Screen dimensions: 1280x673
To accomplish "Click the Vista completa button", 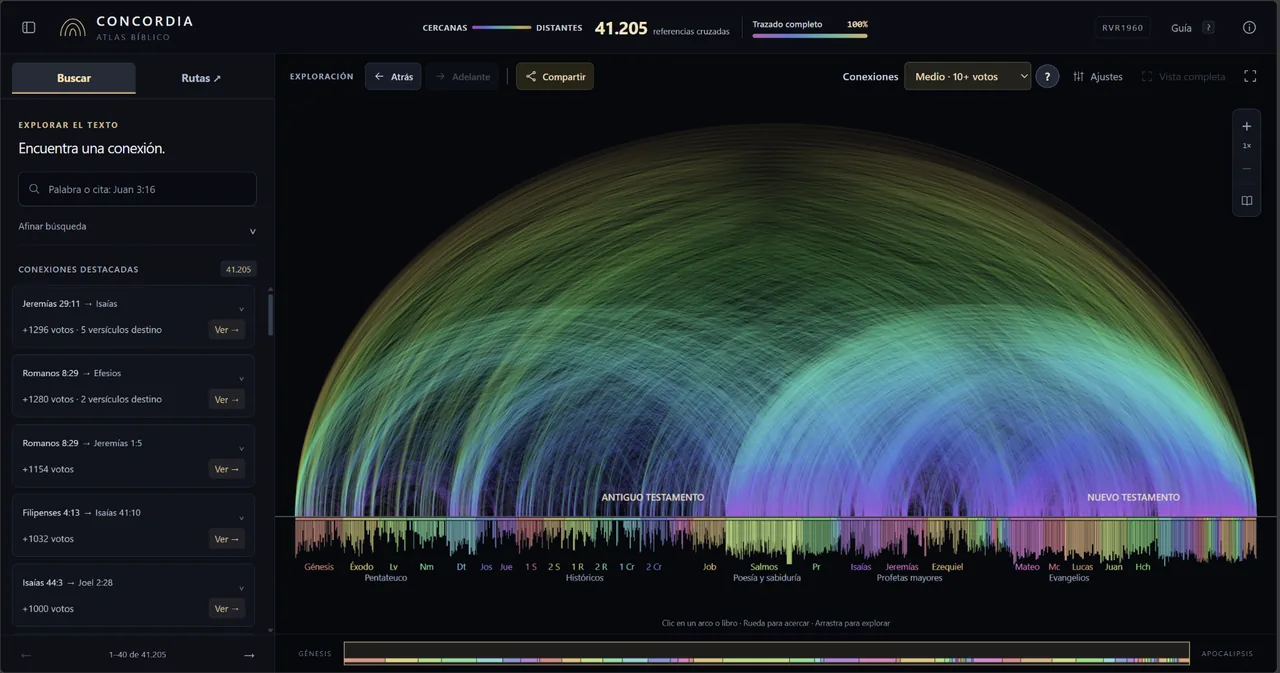I will [1184, 77].
